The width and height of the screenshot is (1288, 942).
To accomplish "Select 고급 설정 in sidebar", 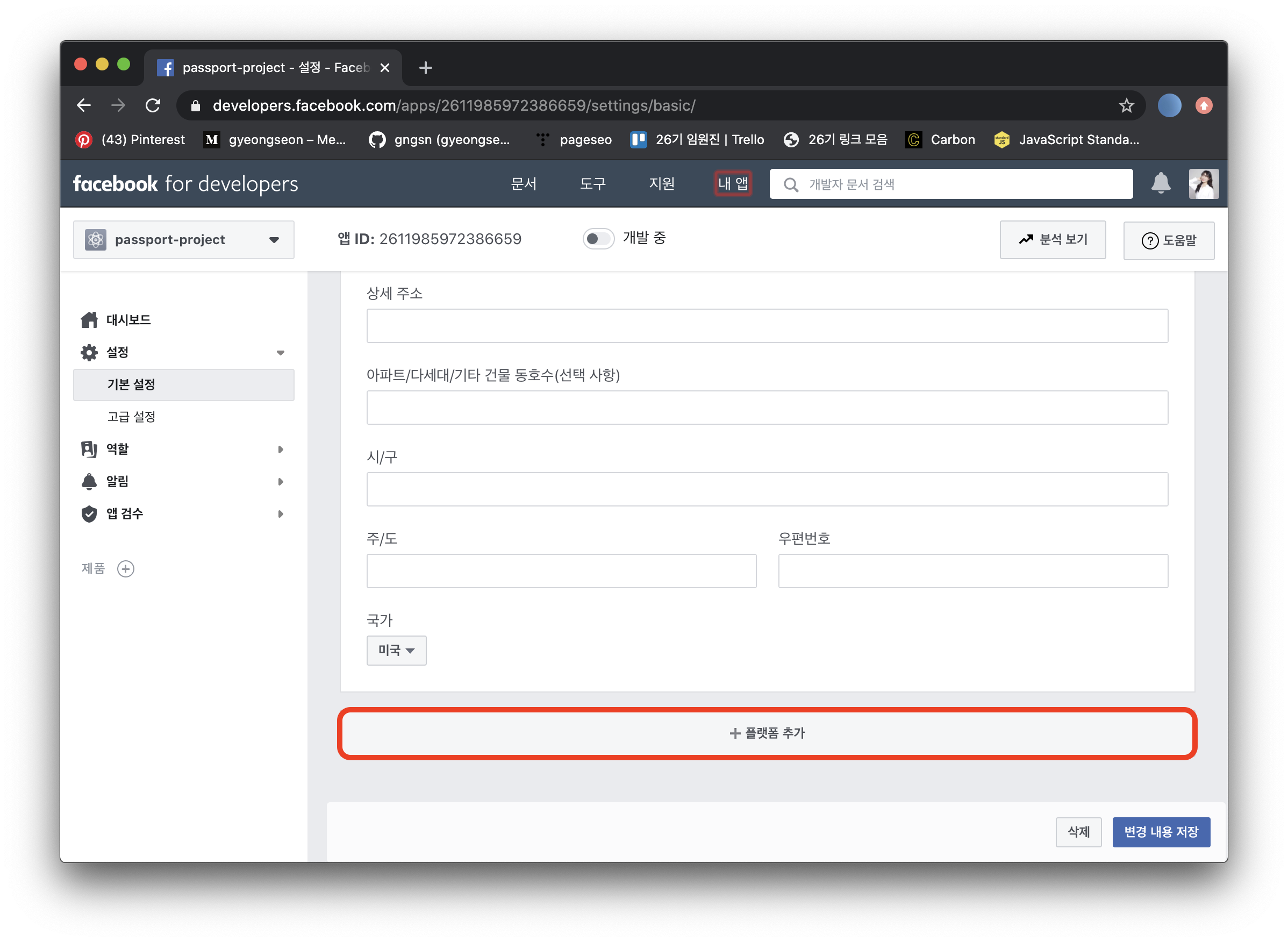I will tap(132, 417).
